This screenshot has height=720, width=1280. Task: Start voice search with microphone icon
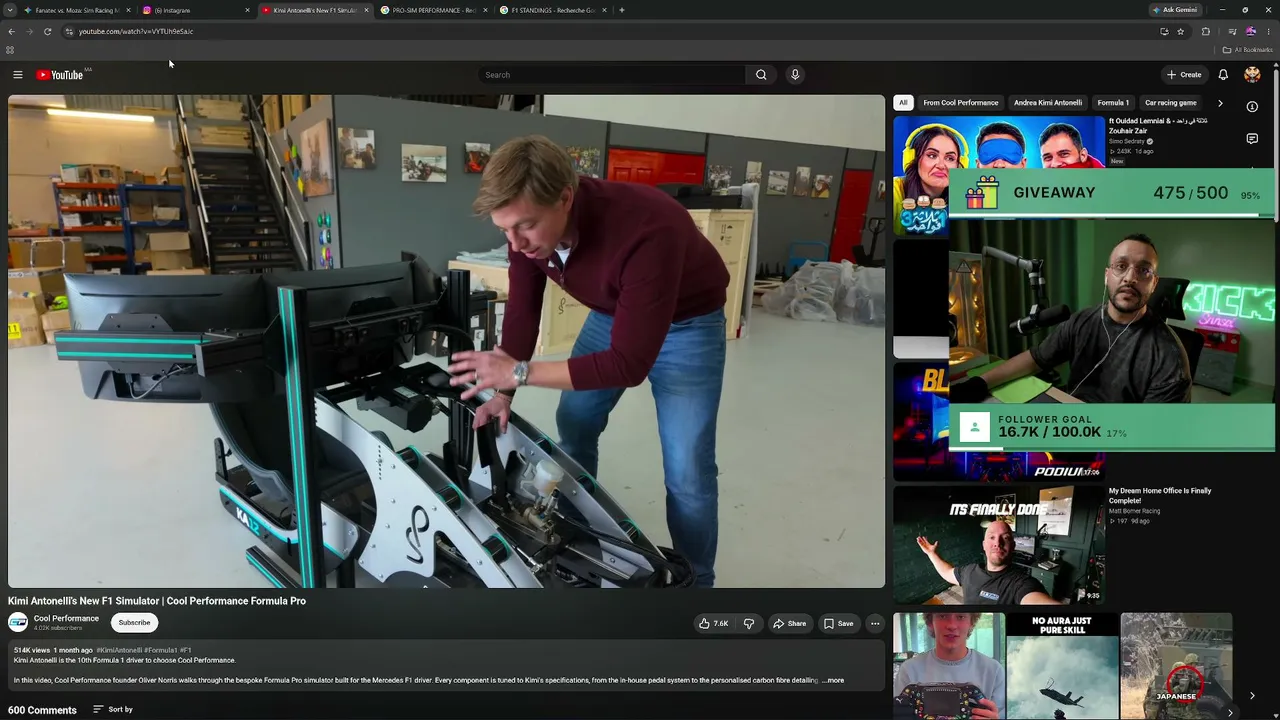point(795,75)
